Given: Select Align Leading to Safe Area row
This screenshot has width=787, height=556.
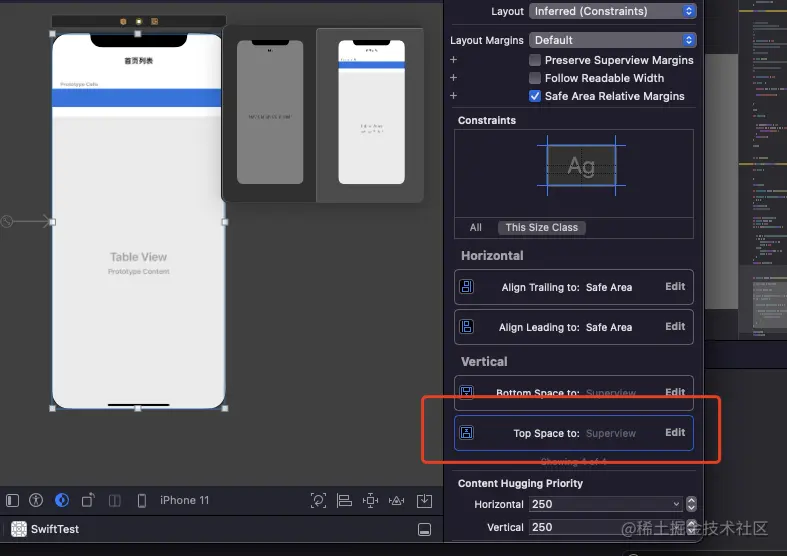Looking at the screenshot, I should 574,327.
